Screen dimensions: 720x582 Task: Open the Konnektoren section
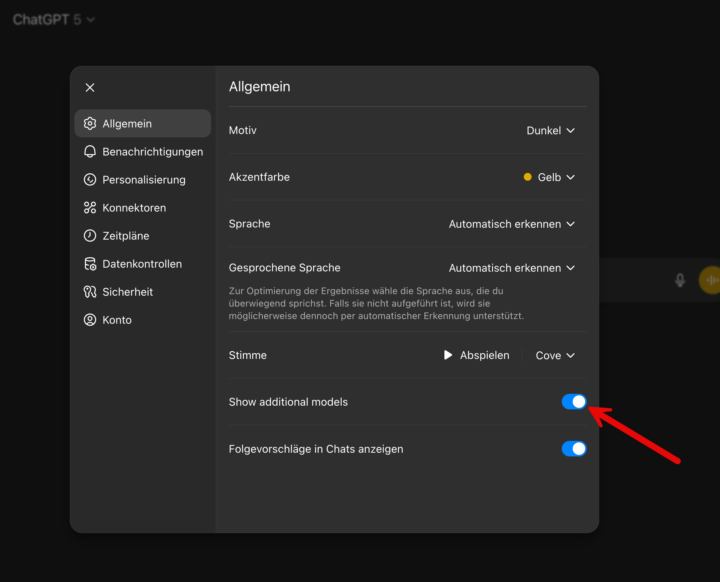(x=143, y=208)
